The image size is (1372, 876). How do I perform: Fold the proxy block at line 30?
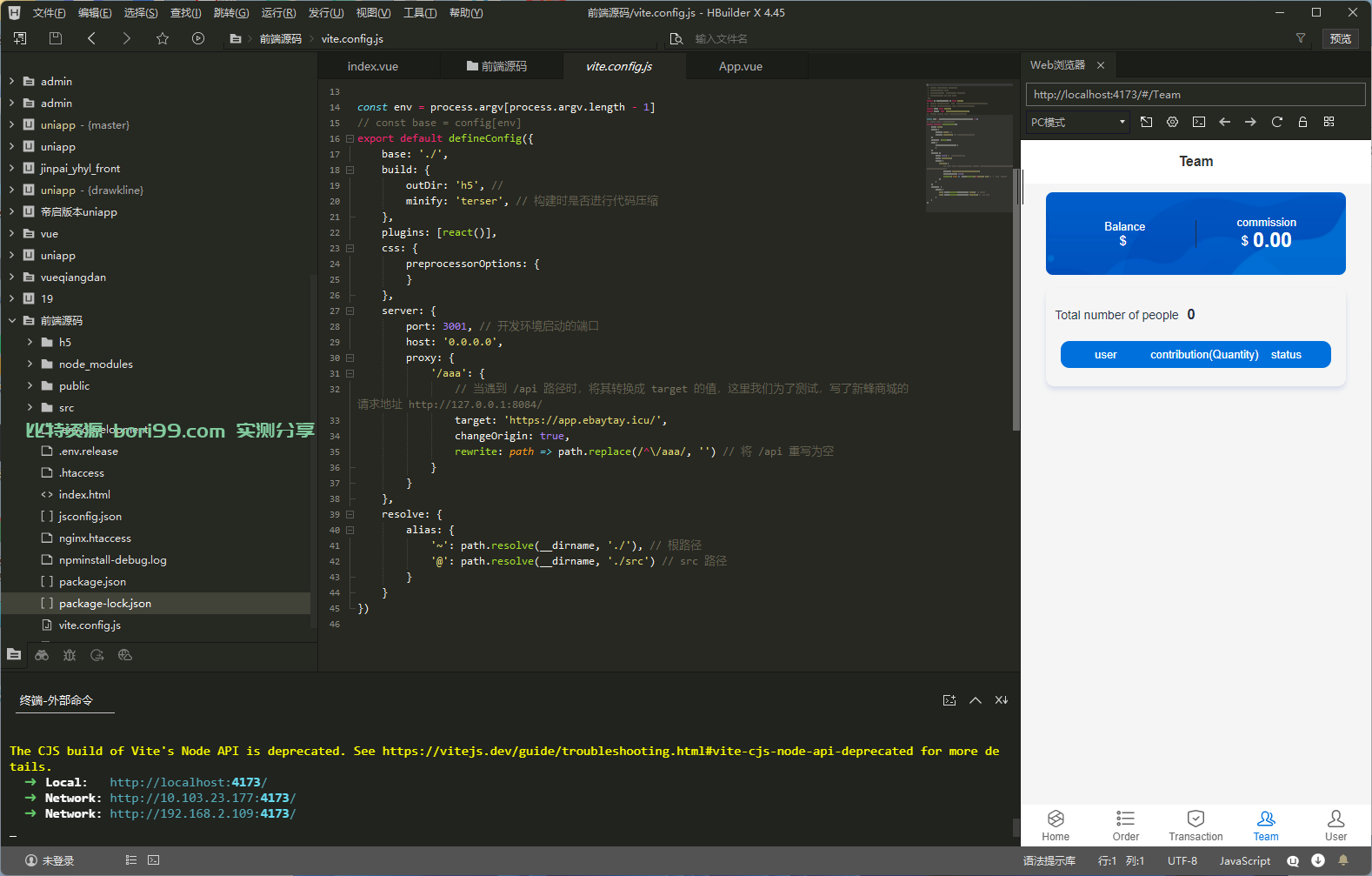pyautogui.click(x=350, y=358)
